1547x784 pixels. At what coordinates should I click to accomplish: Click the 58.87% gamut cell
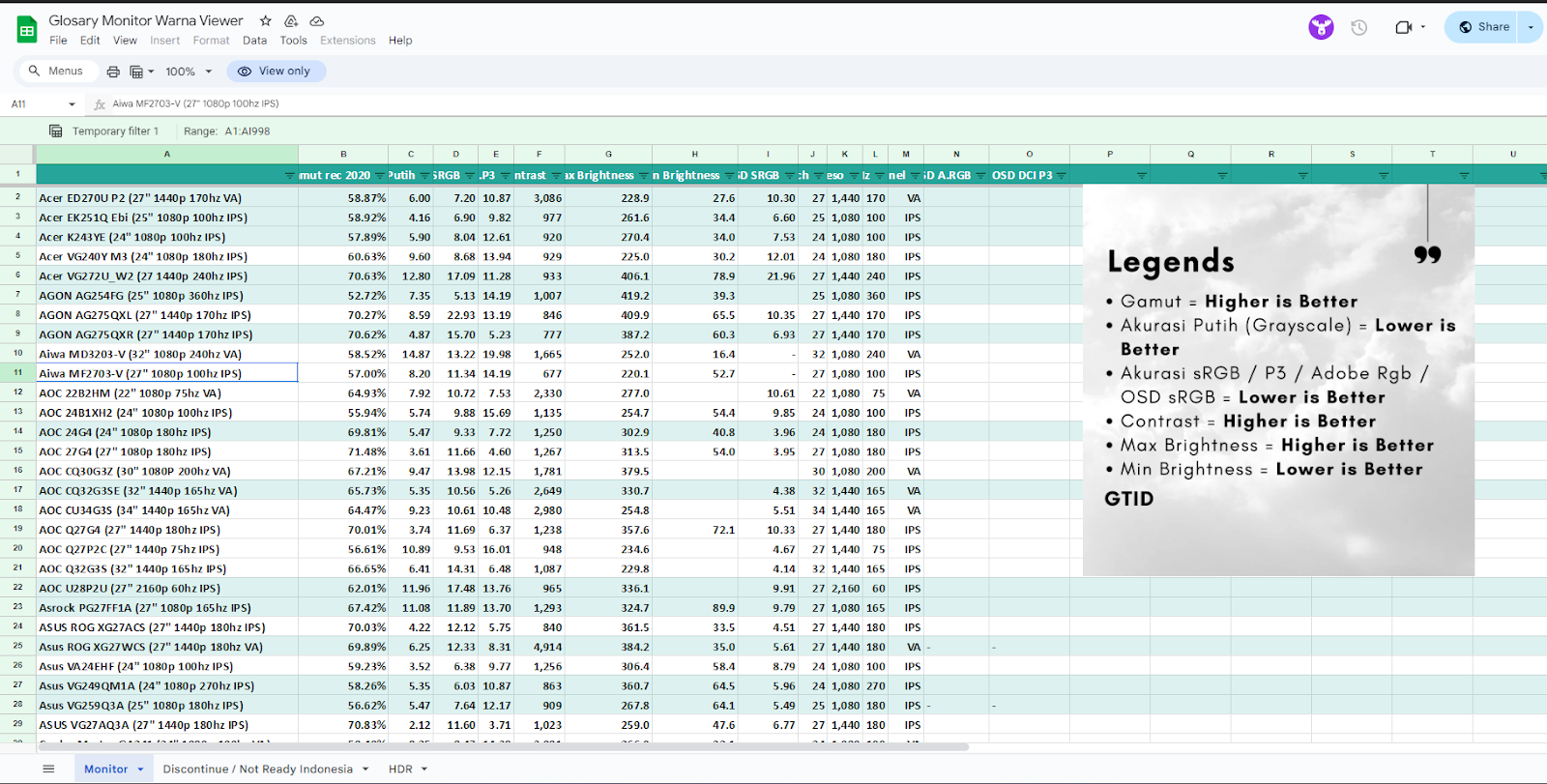(343, 198)
